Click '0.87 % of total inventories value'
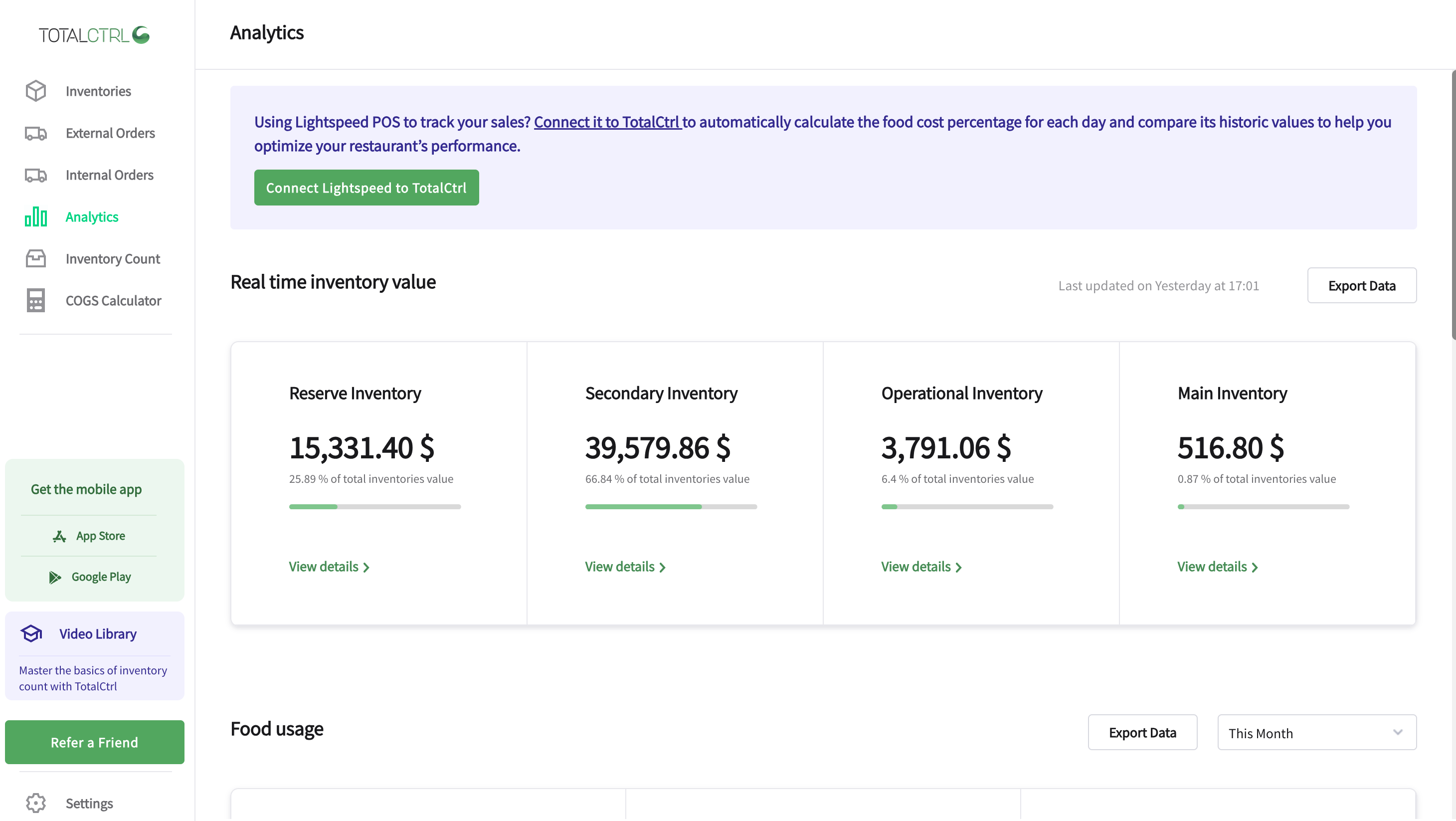 (1257, 479)
